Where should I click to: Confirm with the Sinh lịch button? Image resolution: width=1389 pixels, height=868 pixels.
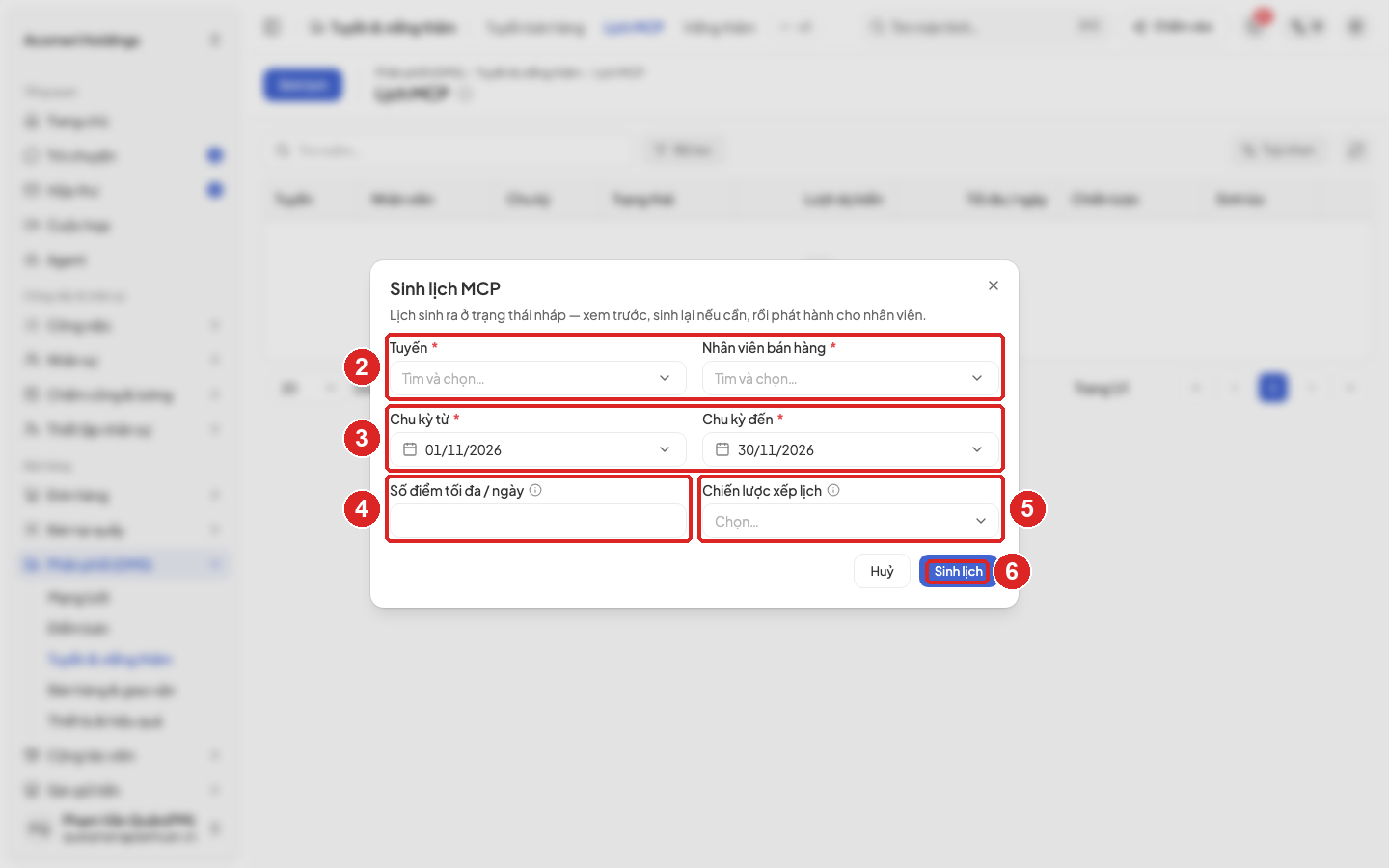pos(959,571)
